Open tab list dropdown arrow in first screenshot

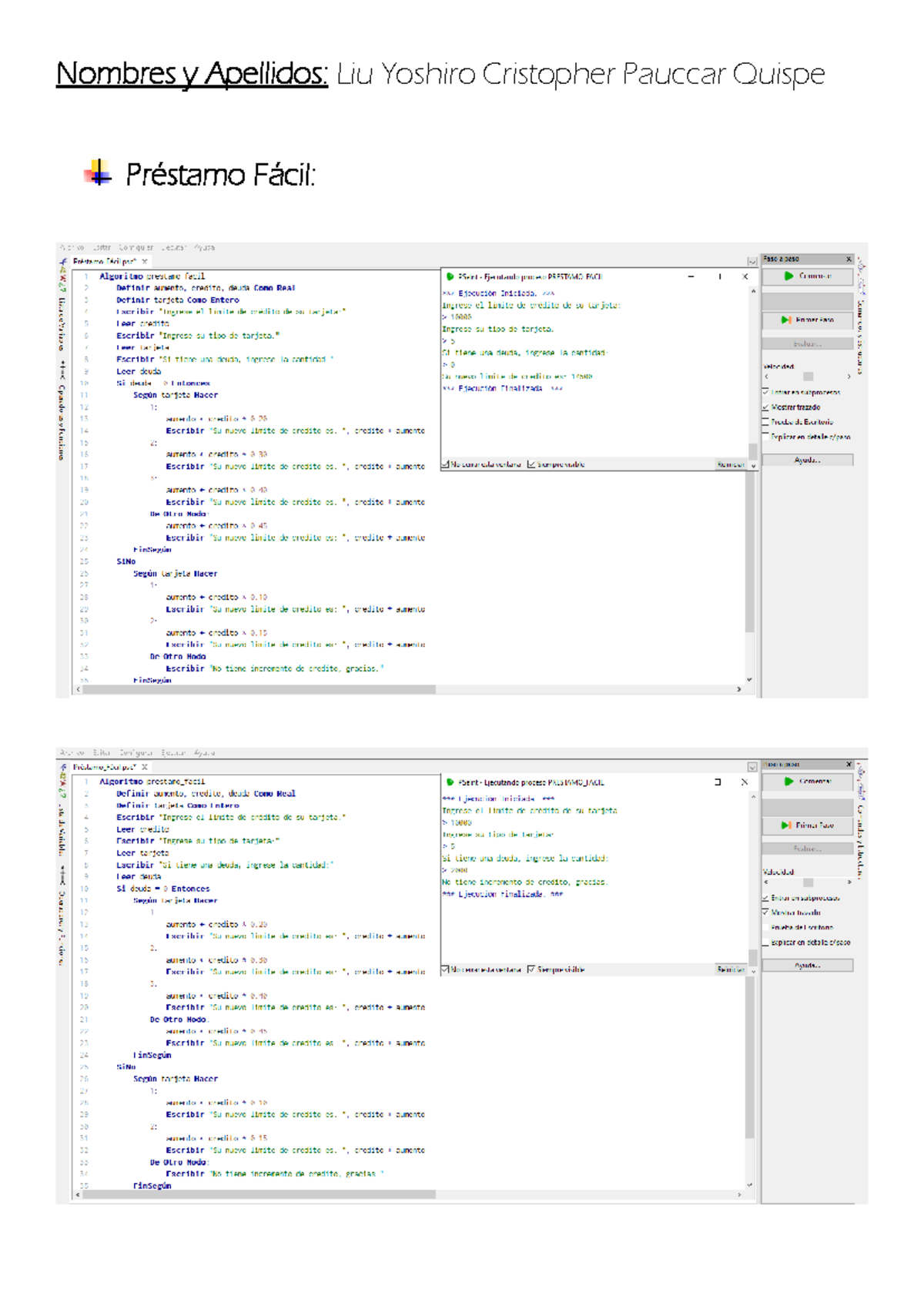click(752, 262)
